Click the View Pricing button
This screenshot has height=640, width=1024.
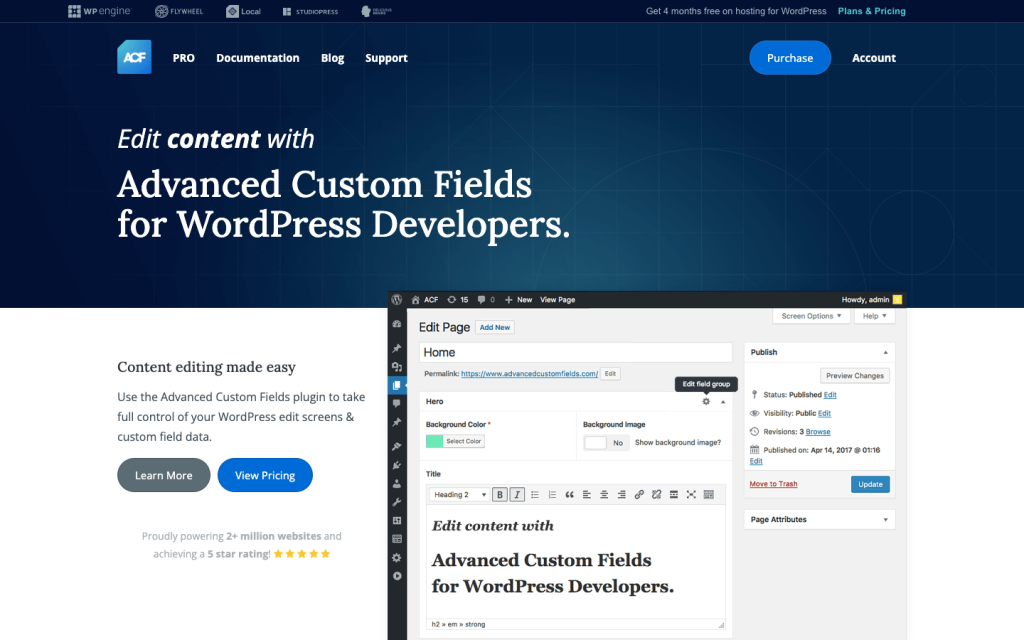(265, 475)
